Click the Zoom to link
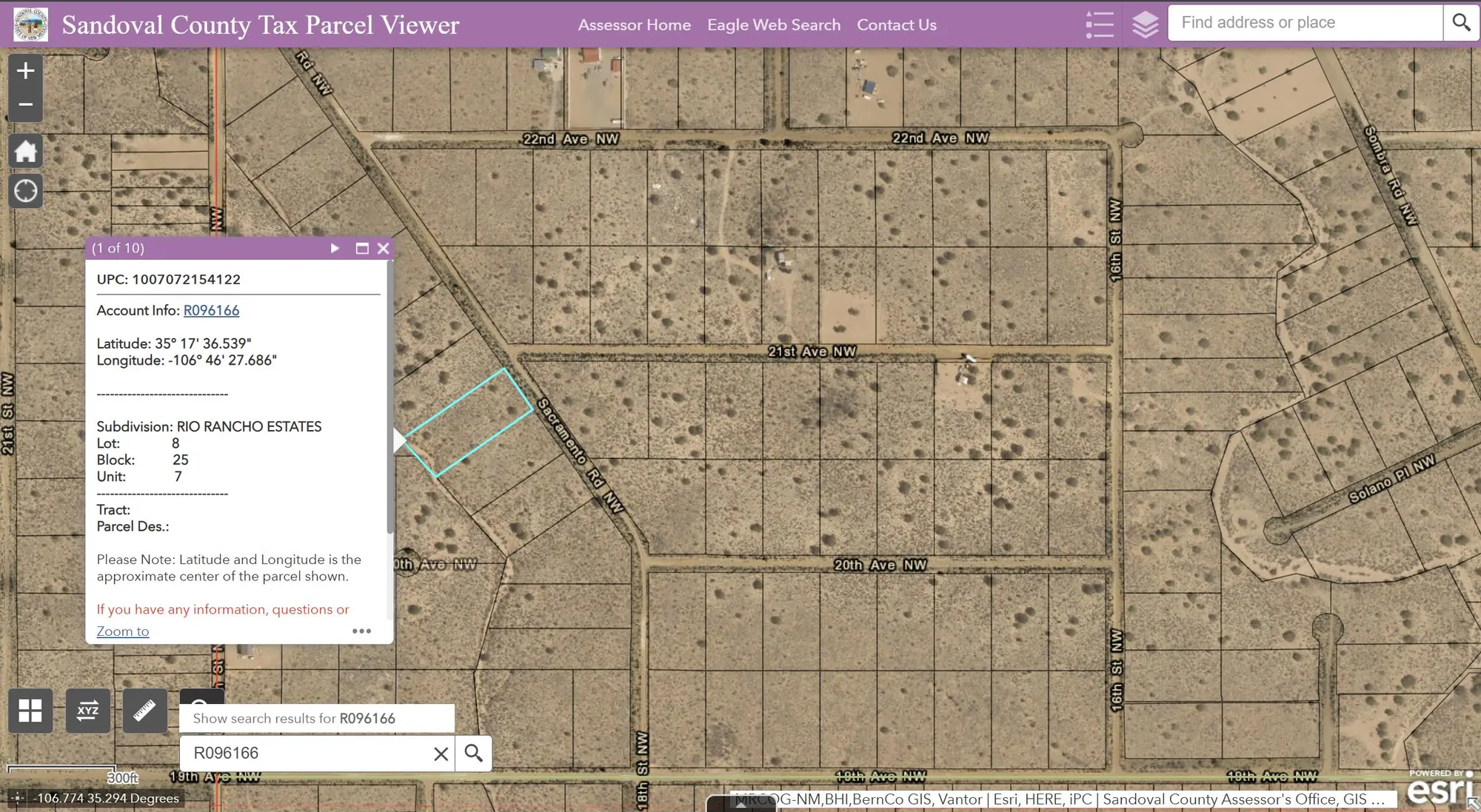This screenshot has height=812, width=1481. [122, 631]
